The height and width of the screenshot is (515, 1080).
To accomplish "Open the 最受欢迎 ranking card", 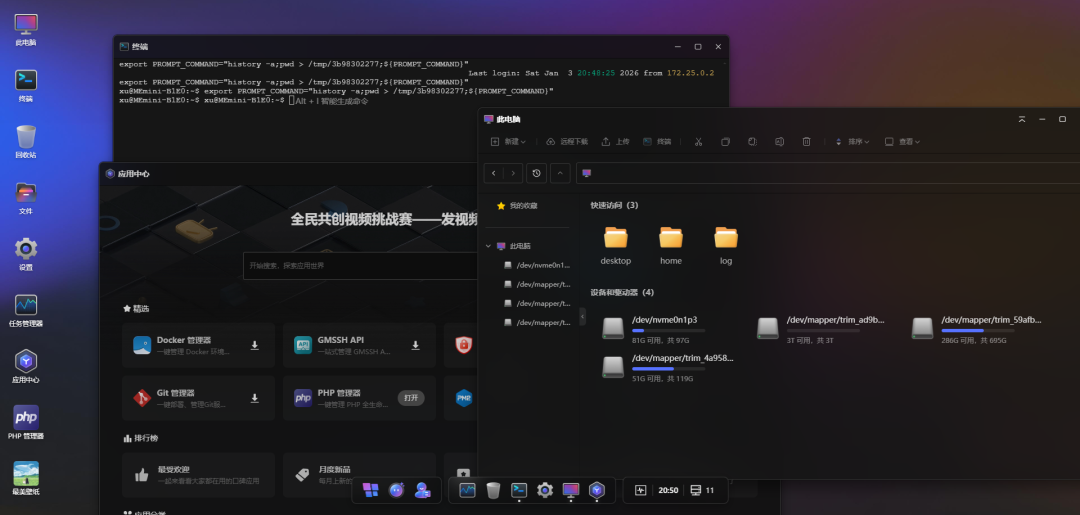I will (198, 475).
